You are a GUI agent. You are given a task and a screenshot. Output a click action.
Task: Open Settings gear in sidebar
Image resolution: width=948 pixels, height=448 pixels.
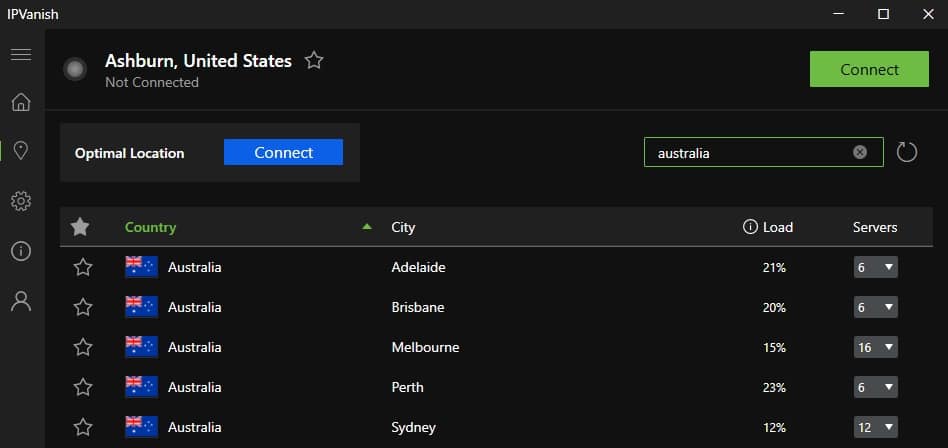21,201
